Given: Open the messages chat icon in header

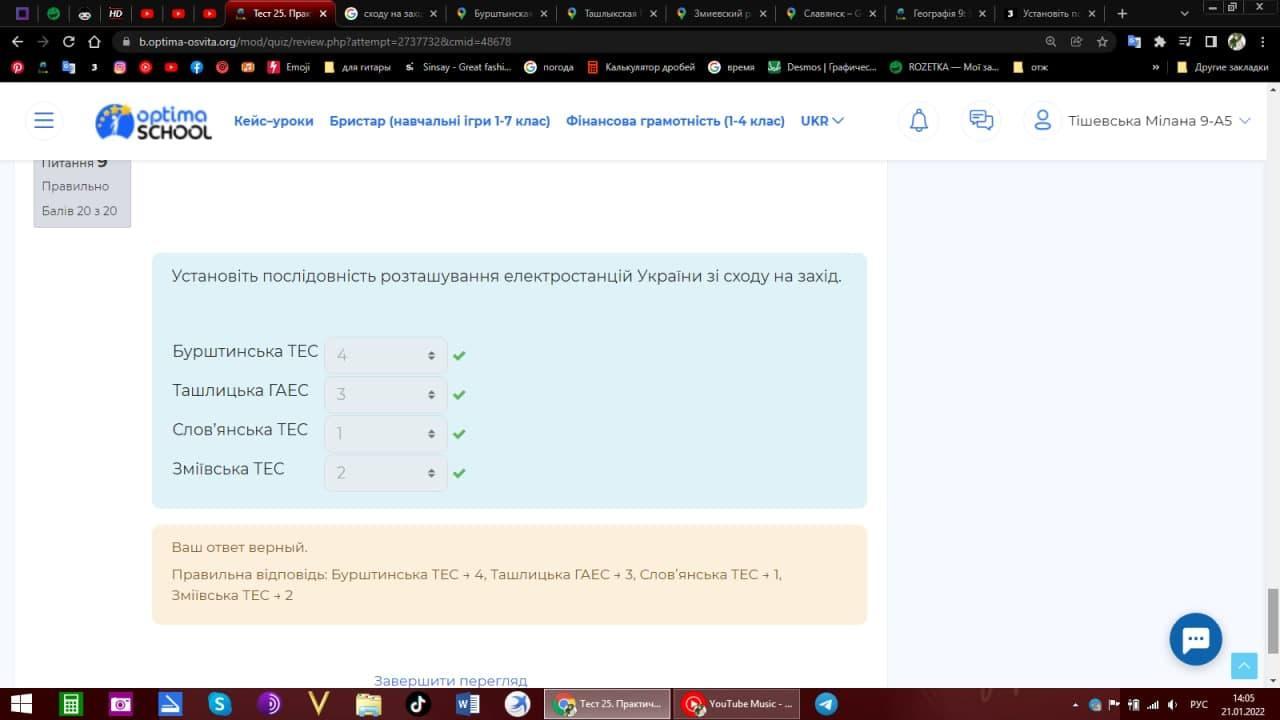Looking at the screenshot, I should coord(981,121).
